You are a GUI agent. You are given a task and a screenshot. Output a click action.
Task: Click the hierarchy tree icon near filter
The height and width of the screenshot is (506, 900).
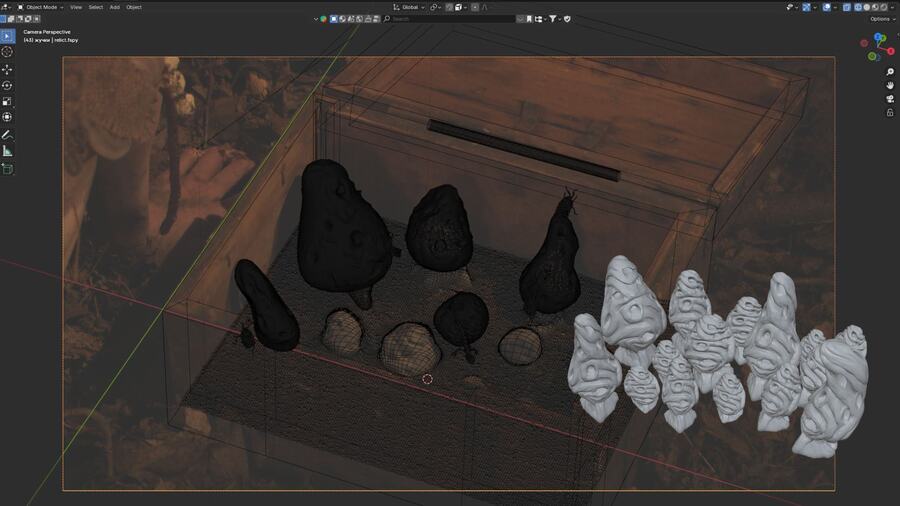point(538,19)
